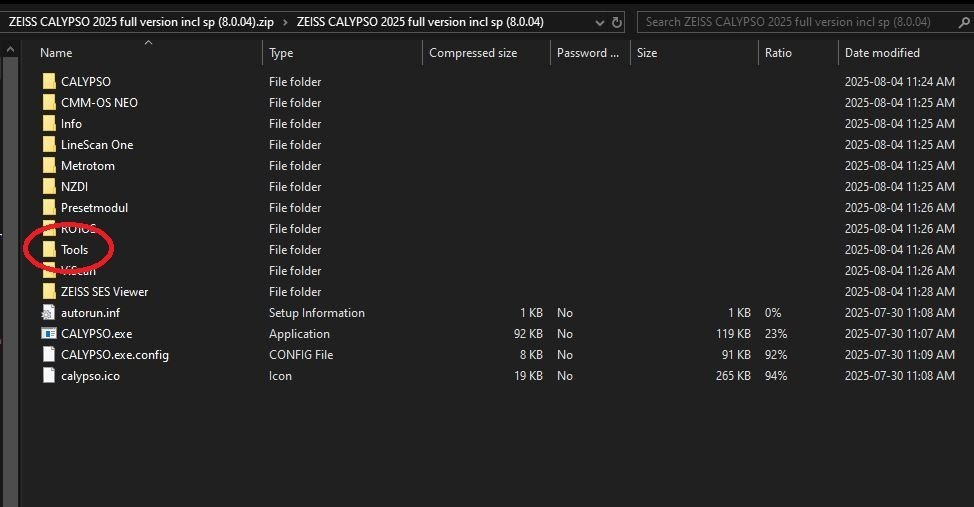Select the Presetmodul folder name
Viewport: 974px width, 507px height.
click(x=94, y=208)
